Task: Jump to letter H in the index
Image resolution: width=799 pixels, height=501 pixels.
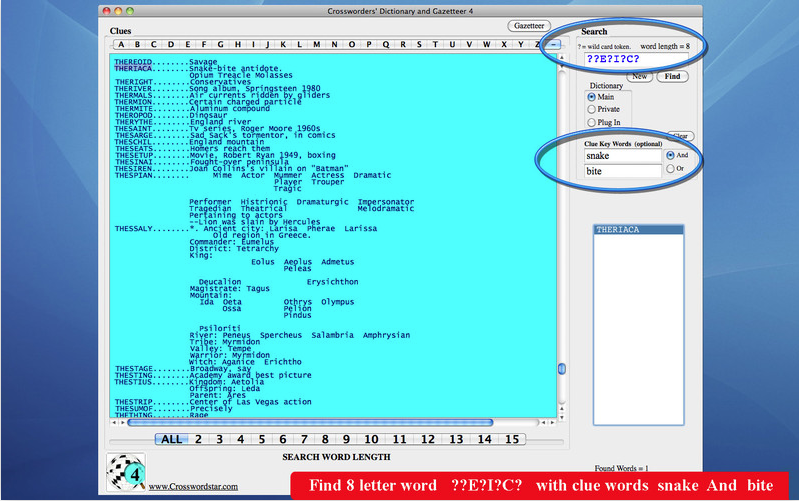Action: pos(237,44)
